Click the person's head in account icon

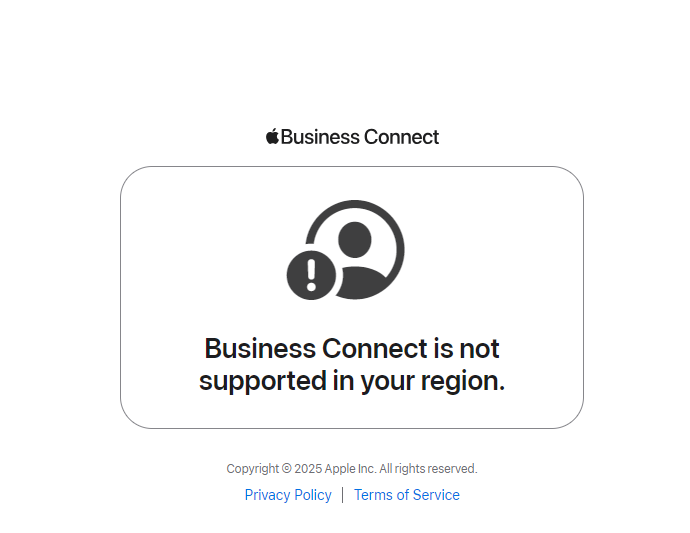(x=355, y=240)
